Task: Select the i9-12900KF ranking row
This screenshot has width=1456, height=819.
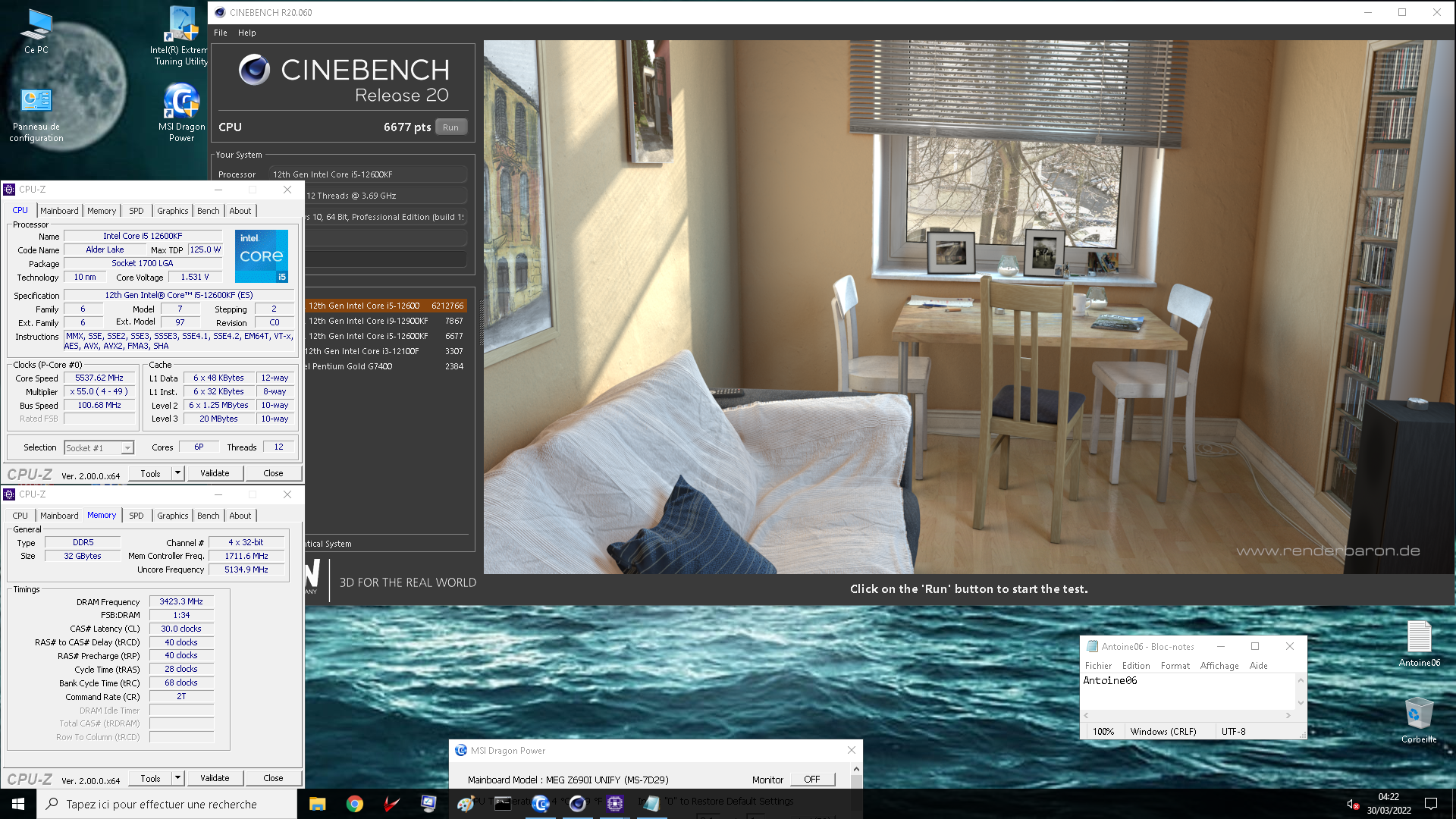Action: tap(385, 321)
